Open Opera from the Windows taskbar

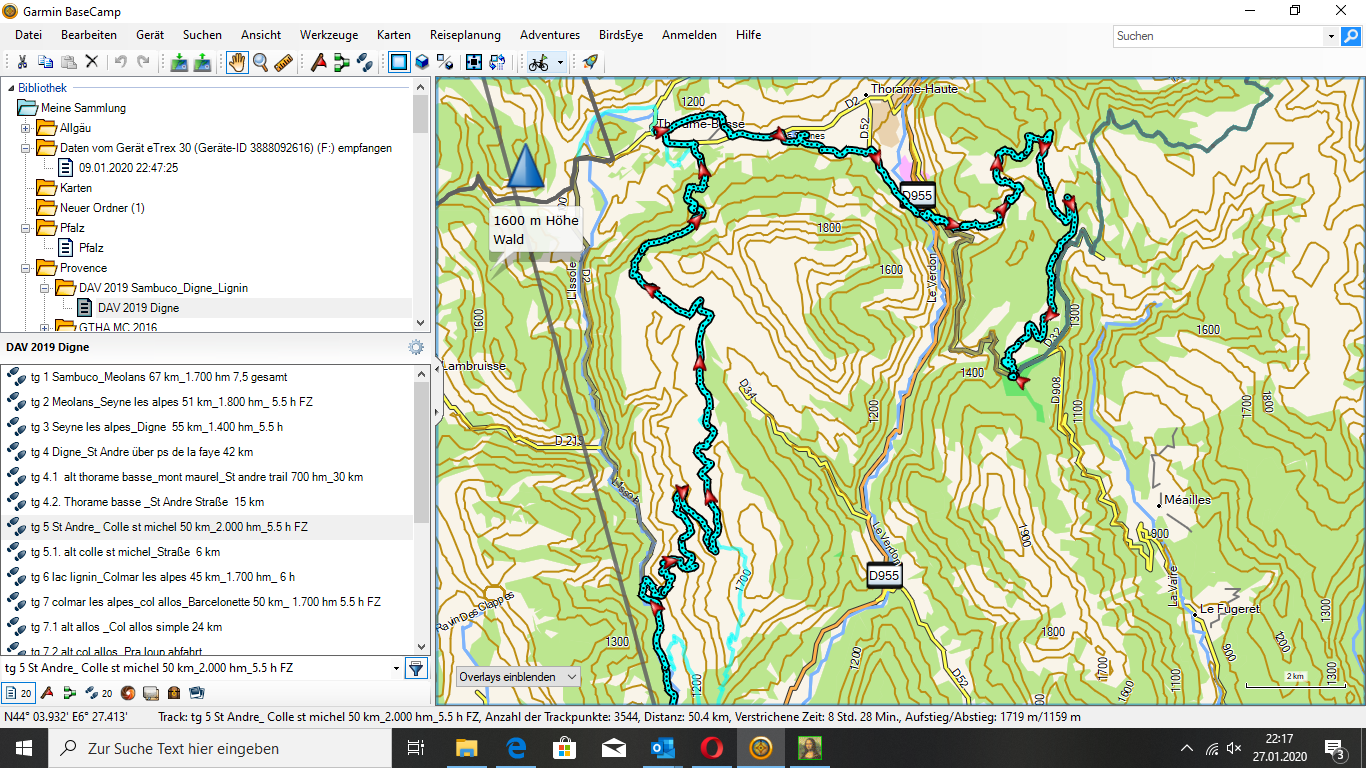pos(711,748)
